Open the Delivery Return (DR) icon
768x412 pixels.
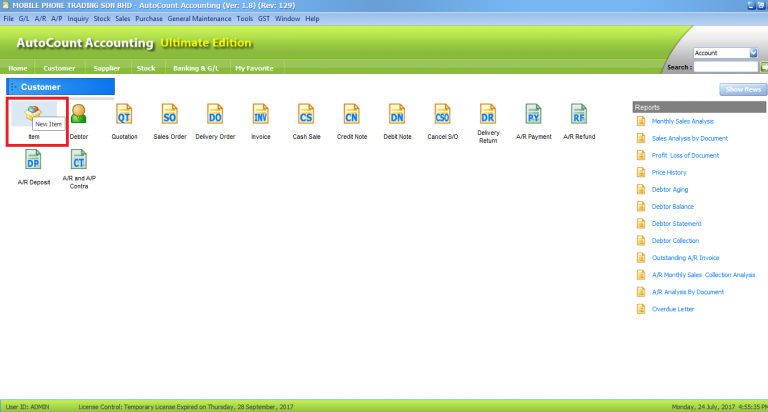[x=488, y=114]
